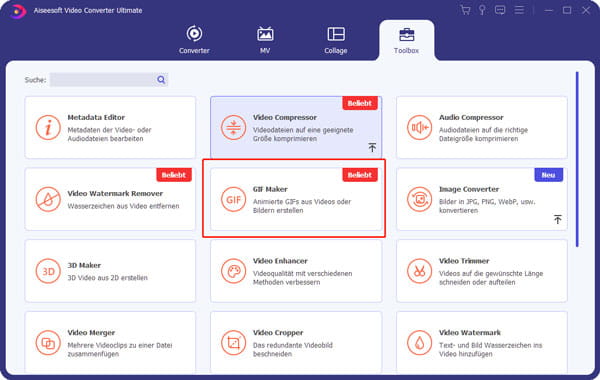This screenshot has width=600, height=380.
Task: Click the Video Watermark Remover icon
Action: point(48,199)
